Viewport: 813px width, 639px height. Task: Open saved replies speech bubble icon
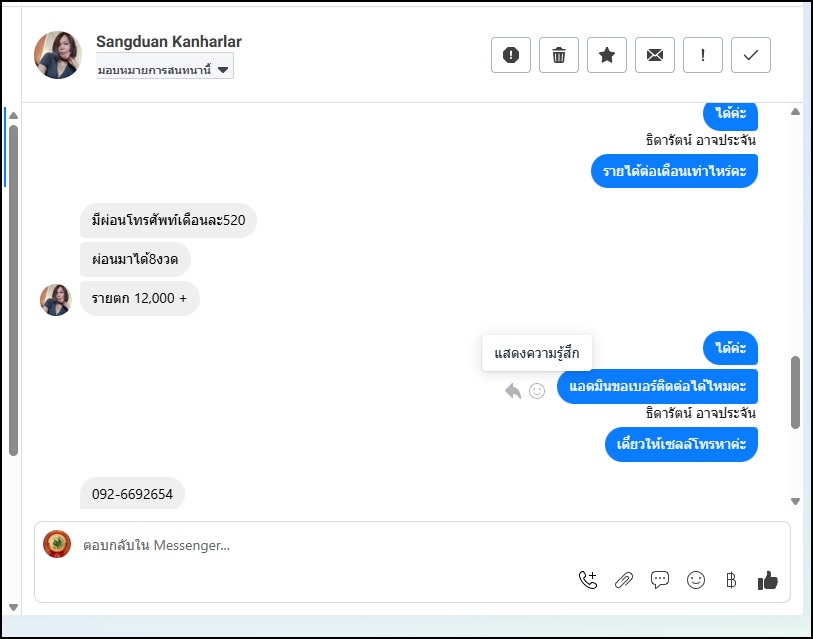(660, 580)
